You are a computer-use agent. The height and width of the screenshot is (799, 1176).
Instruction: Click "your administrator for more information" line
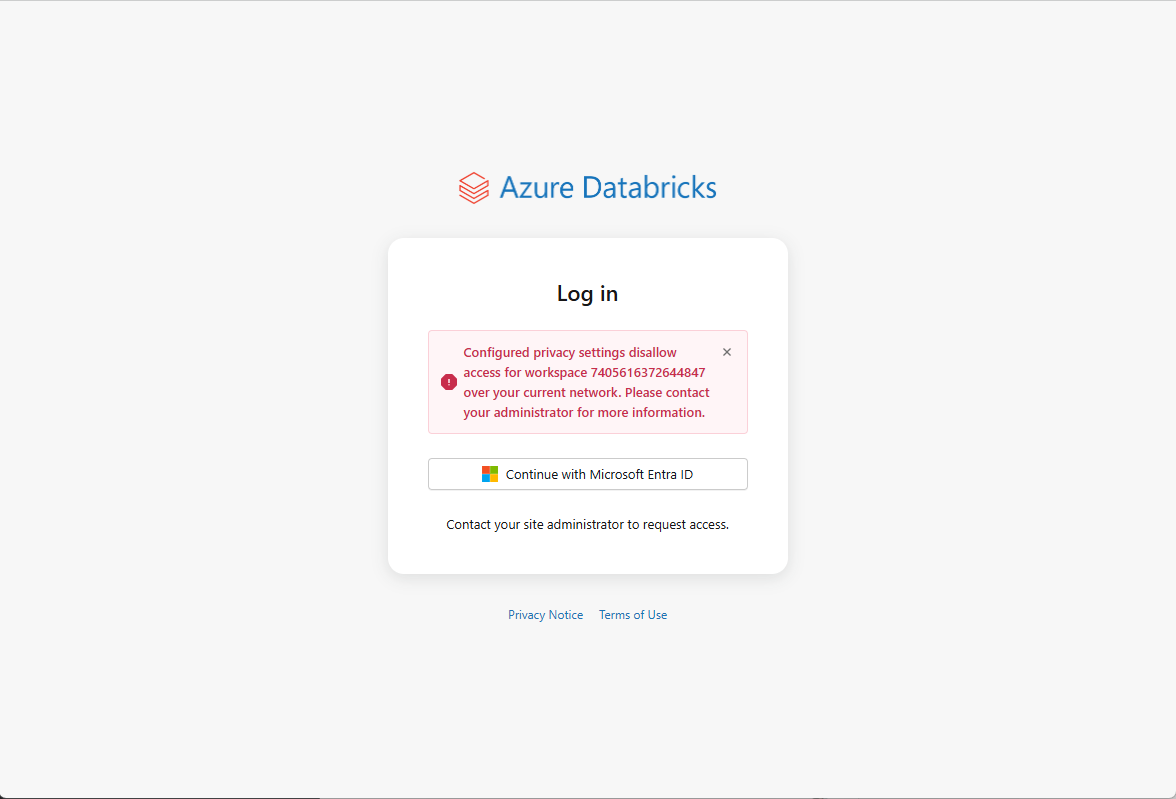coord(584,412)
